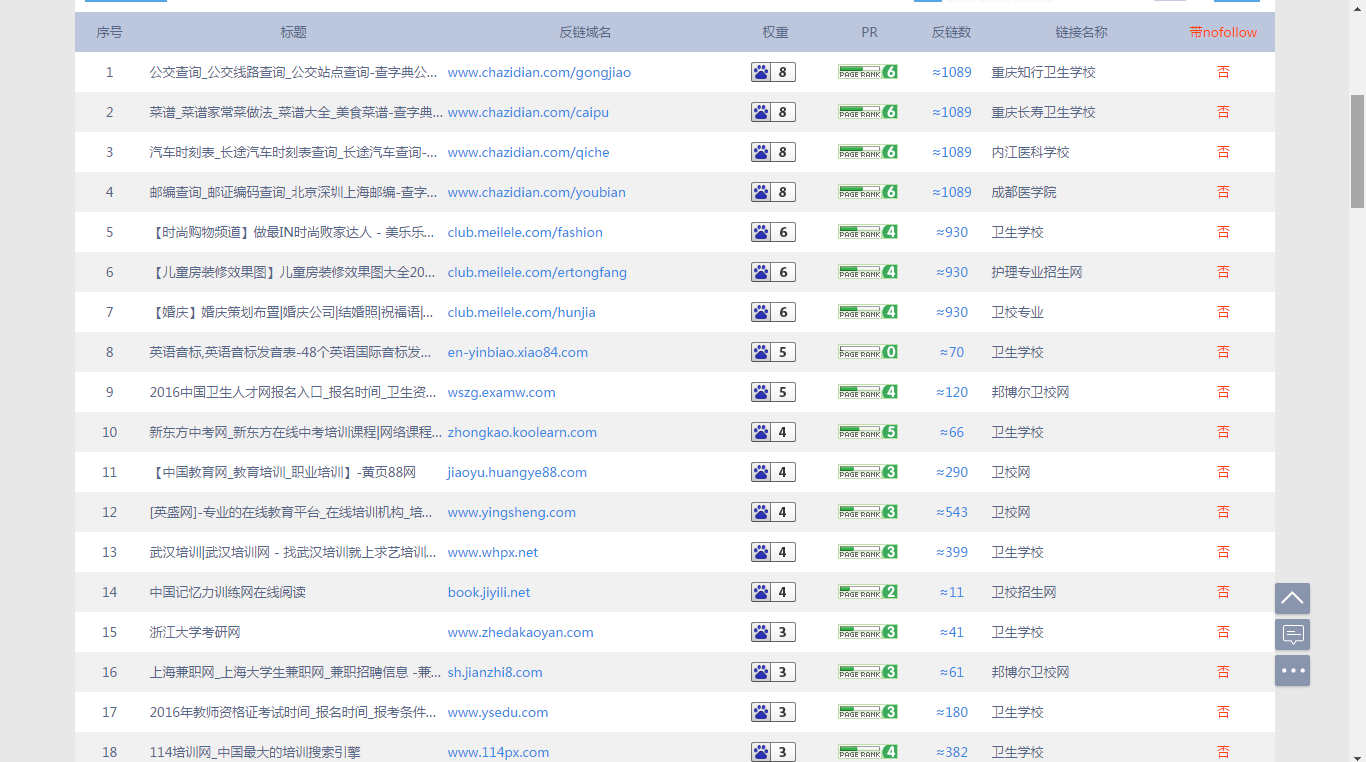
Task: Open the club.meilele.com/hunjia domain link
Action: pos(521,312)
